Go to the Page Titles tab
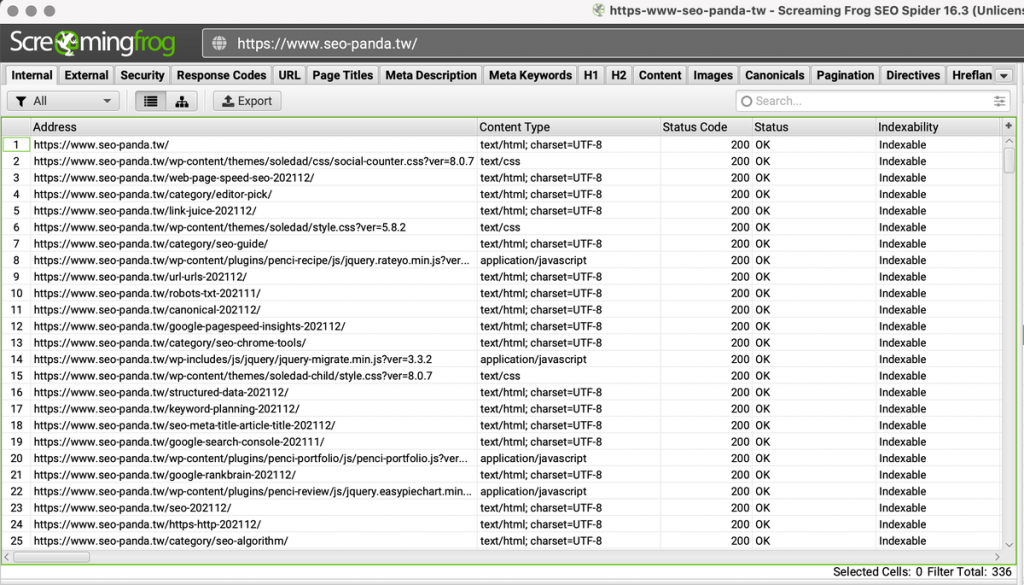Screen dimensions: 1024x585 tap(342, 75)
